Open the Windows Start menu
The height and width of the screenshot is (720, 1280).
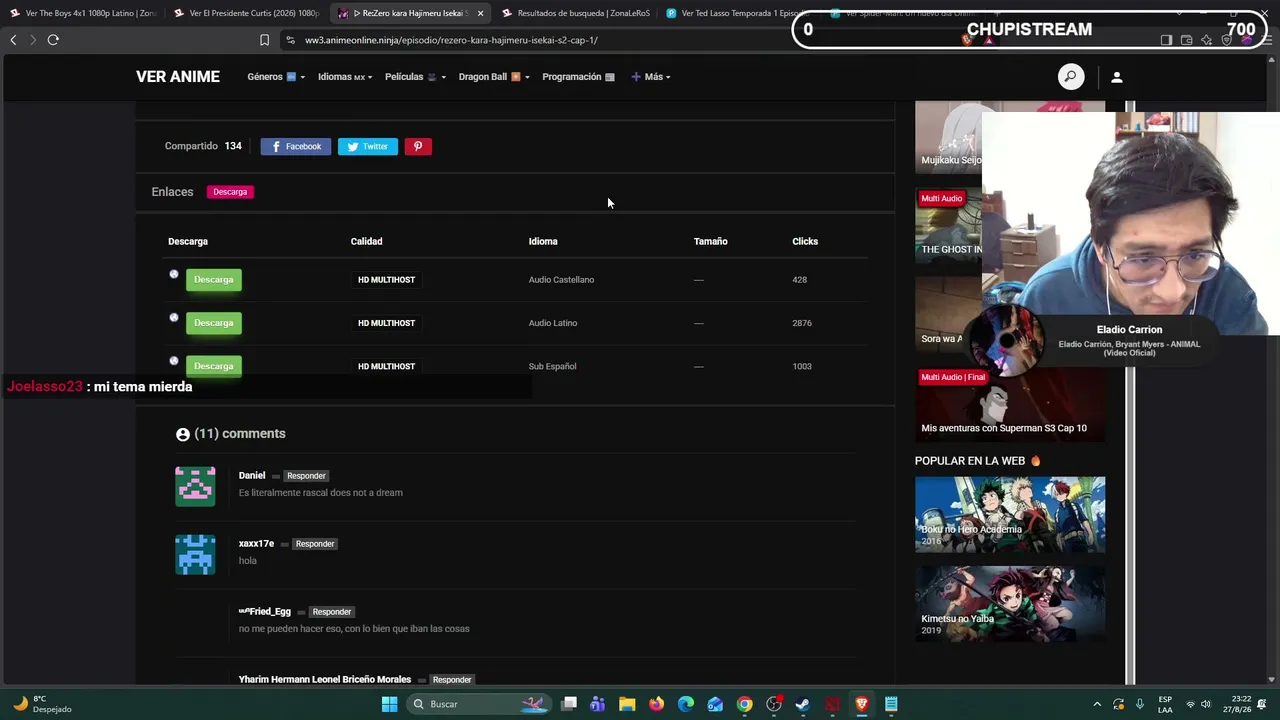(390, 704)
